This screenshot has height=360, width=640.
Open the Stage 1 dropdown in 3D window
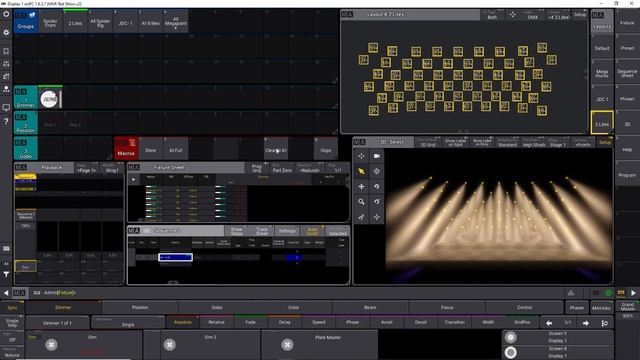tap(558, 142)
